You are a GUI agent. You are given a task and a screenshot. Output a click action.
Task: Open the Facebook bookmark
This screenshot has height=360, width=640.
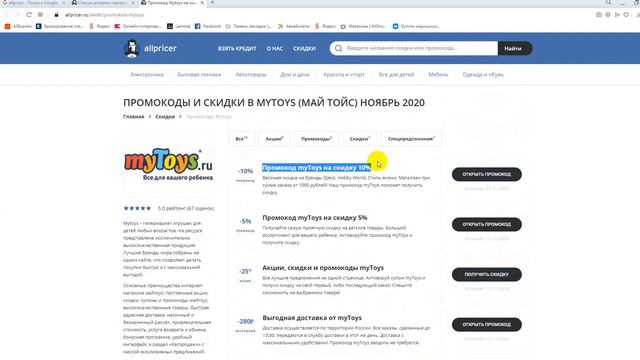(x=208, y=26)
